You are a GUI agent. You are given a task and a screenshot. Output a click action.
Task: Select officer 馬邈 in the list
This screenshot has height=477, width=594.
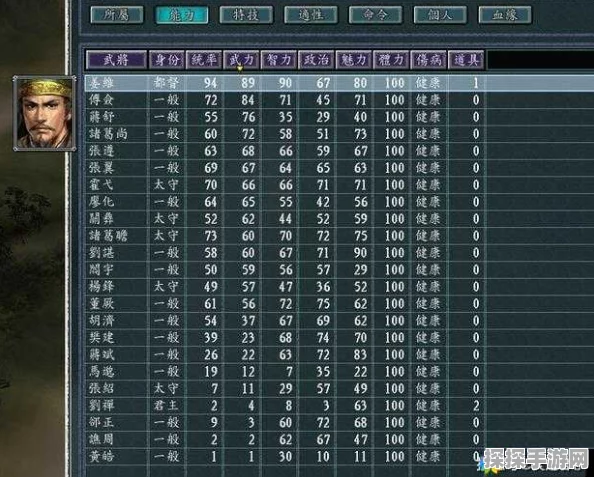(102, 372)
